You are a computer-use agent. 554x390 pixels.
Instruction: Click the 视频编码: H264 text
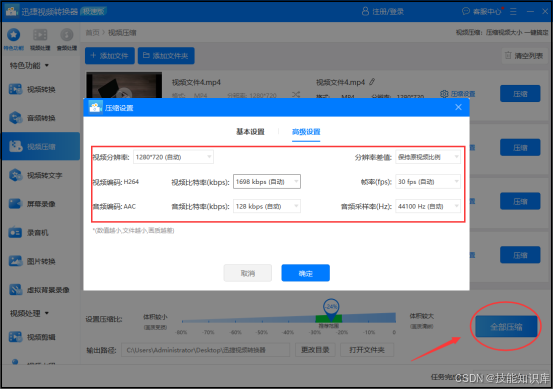click(x=116, y=182)
